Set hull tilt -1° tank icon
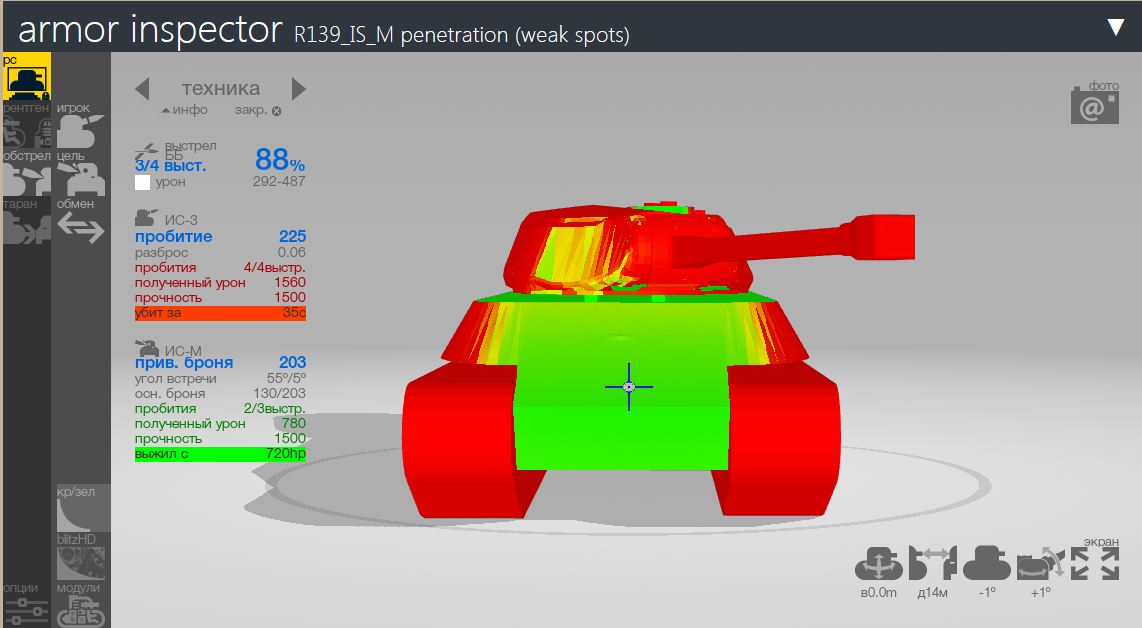 [x=987, y=564]
